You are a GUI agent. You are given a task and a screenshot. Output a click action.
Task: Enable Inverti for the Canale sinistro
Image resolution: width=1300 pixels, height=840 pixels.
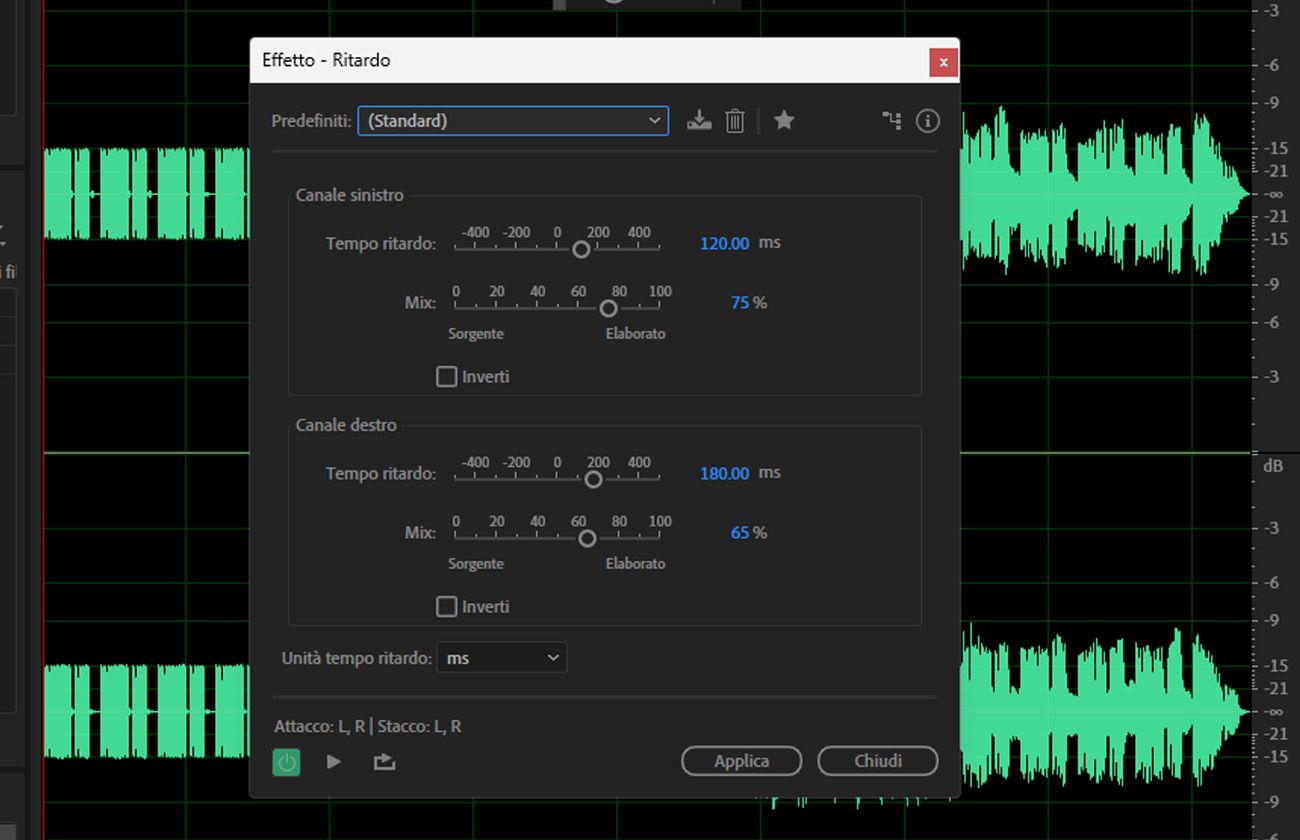pos(446,376)
